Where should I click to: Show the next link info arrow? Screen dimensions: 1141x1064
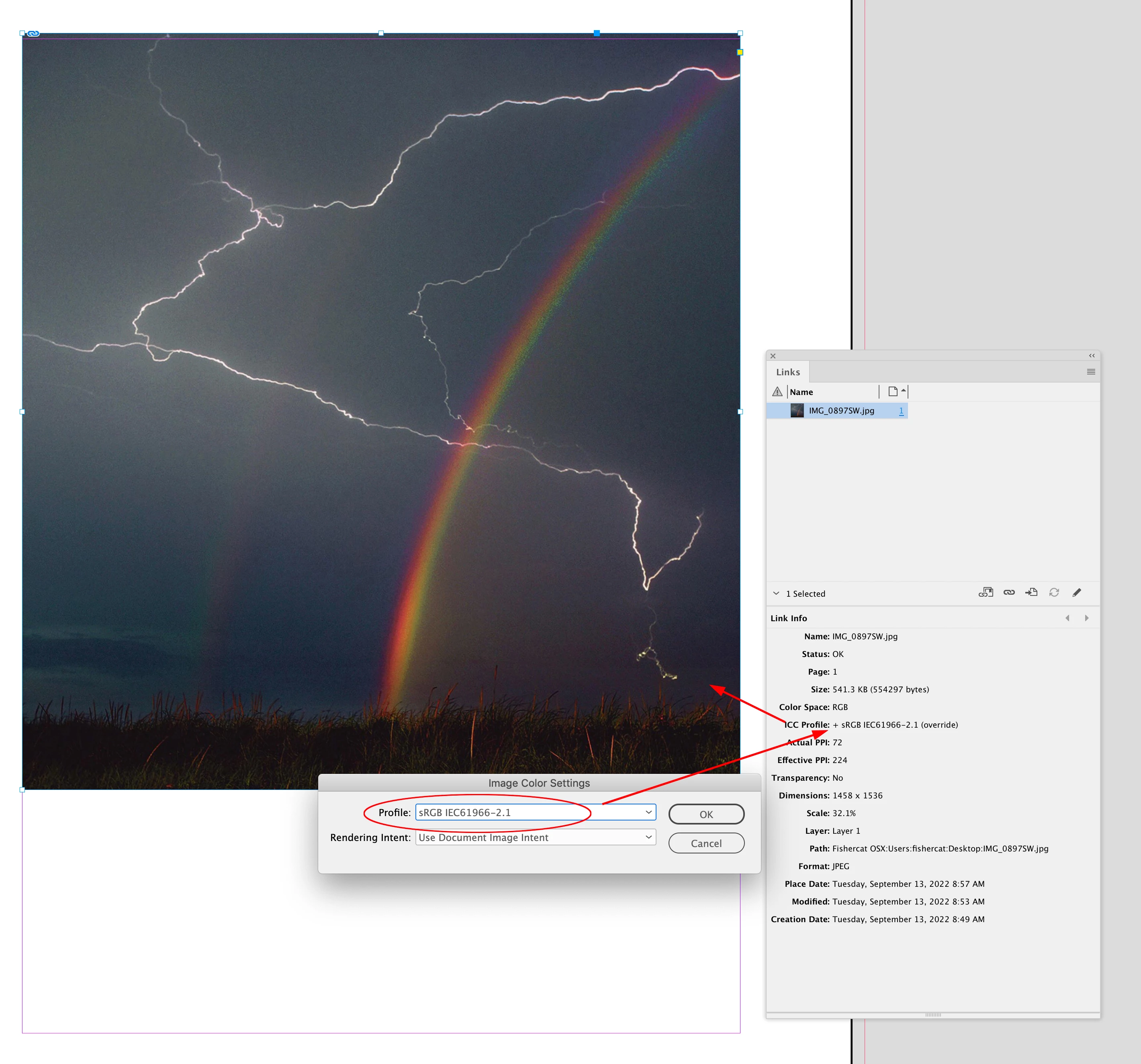coord(1086,618)
